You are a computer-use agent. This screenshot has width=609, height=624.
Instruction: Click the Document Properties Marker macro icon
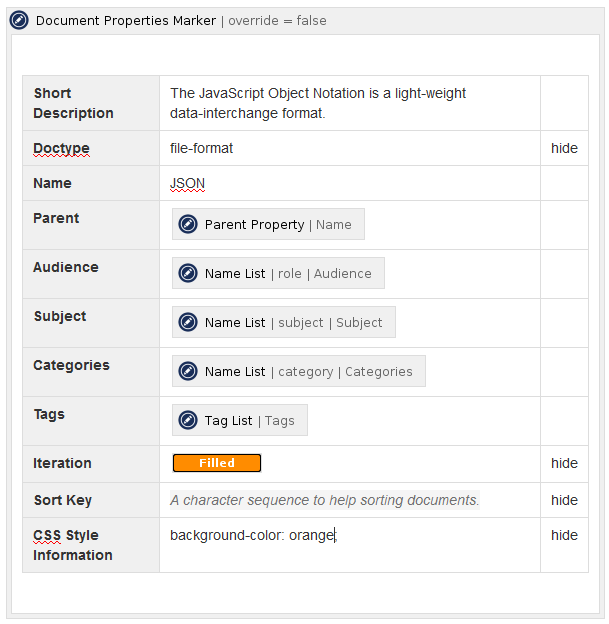(x=19, y=20)
